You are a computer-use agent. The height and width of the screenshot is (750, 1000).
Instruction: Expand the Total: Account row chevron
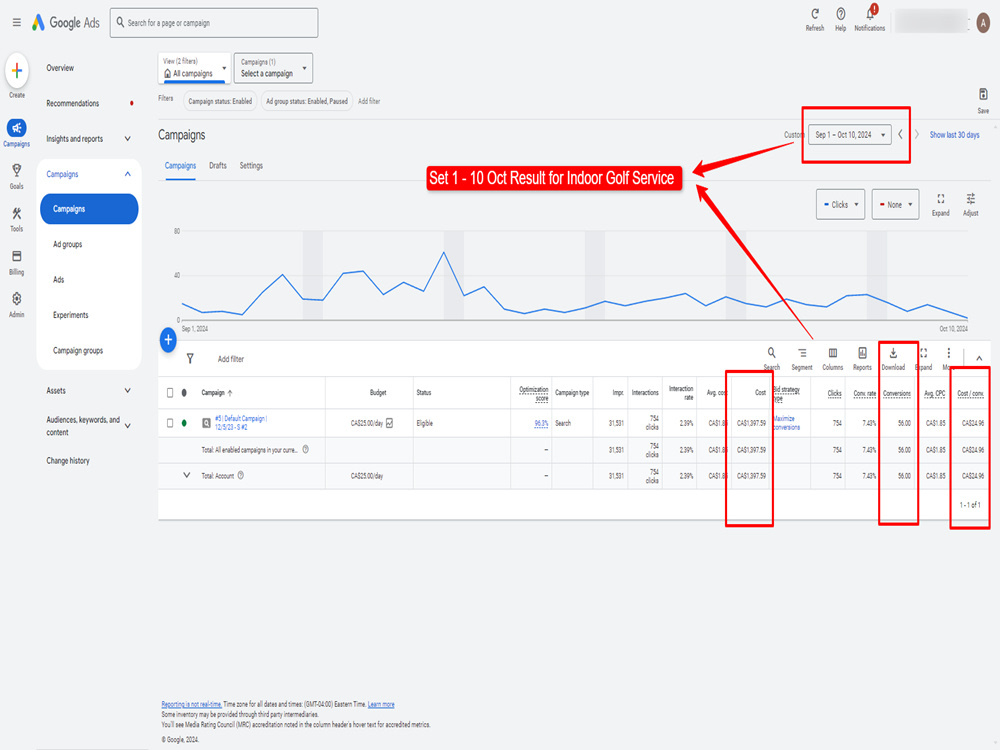click(186, 475)
